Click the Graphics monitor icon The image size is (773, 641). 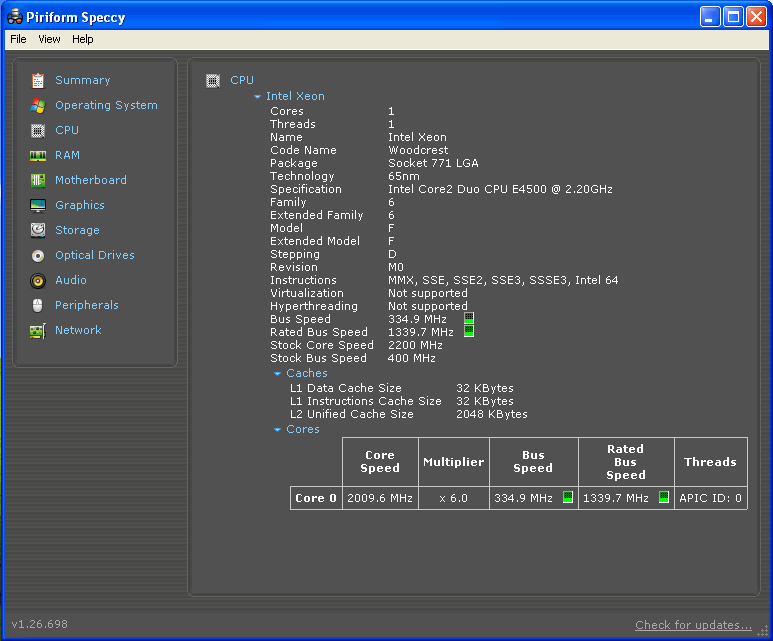(x=38, y=206)
